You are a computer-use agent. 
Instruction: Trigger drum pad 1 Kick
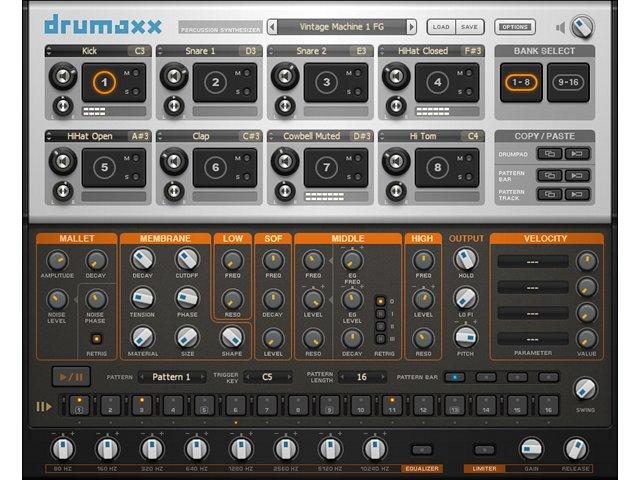point(104,82)
